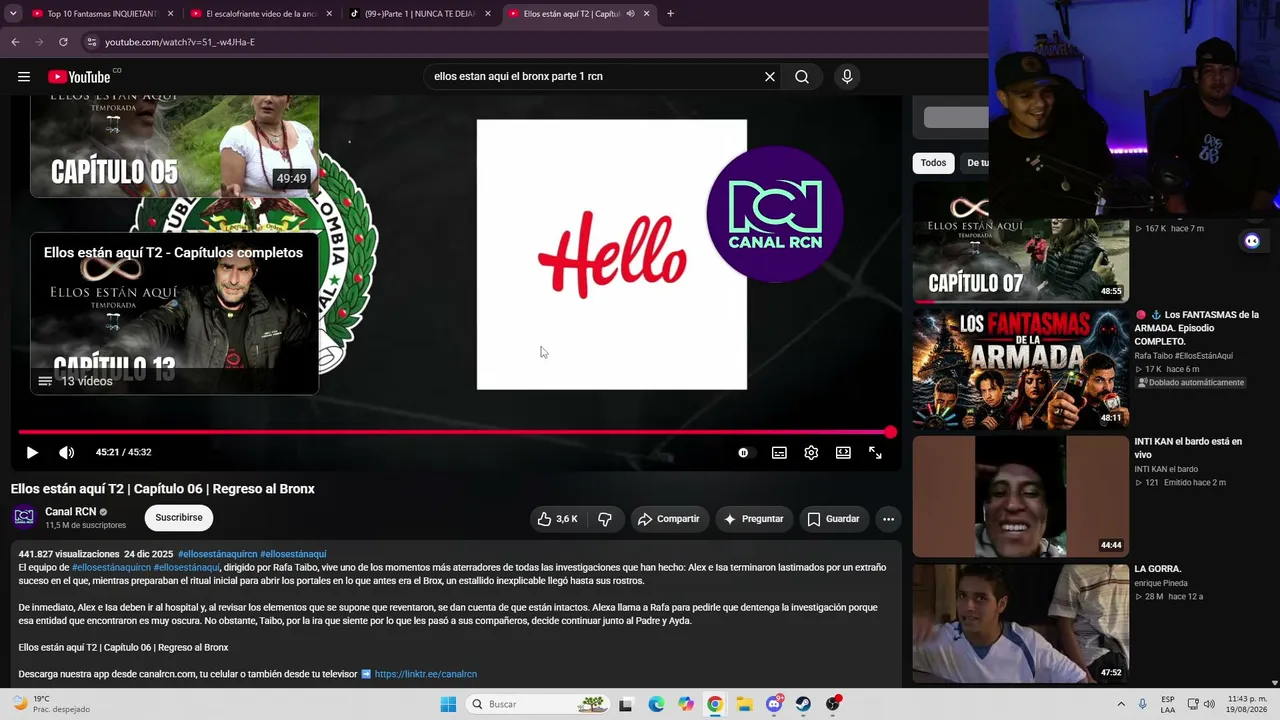Open the Hello end-screen card

(612, 254)
